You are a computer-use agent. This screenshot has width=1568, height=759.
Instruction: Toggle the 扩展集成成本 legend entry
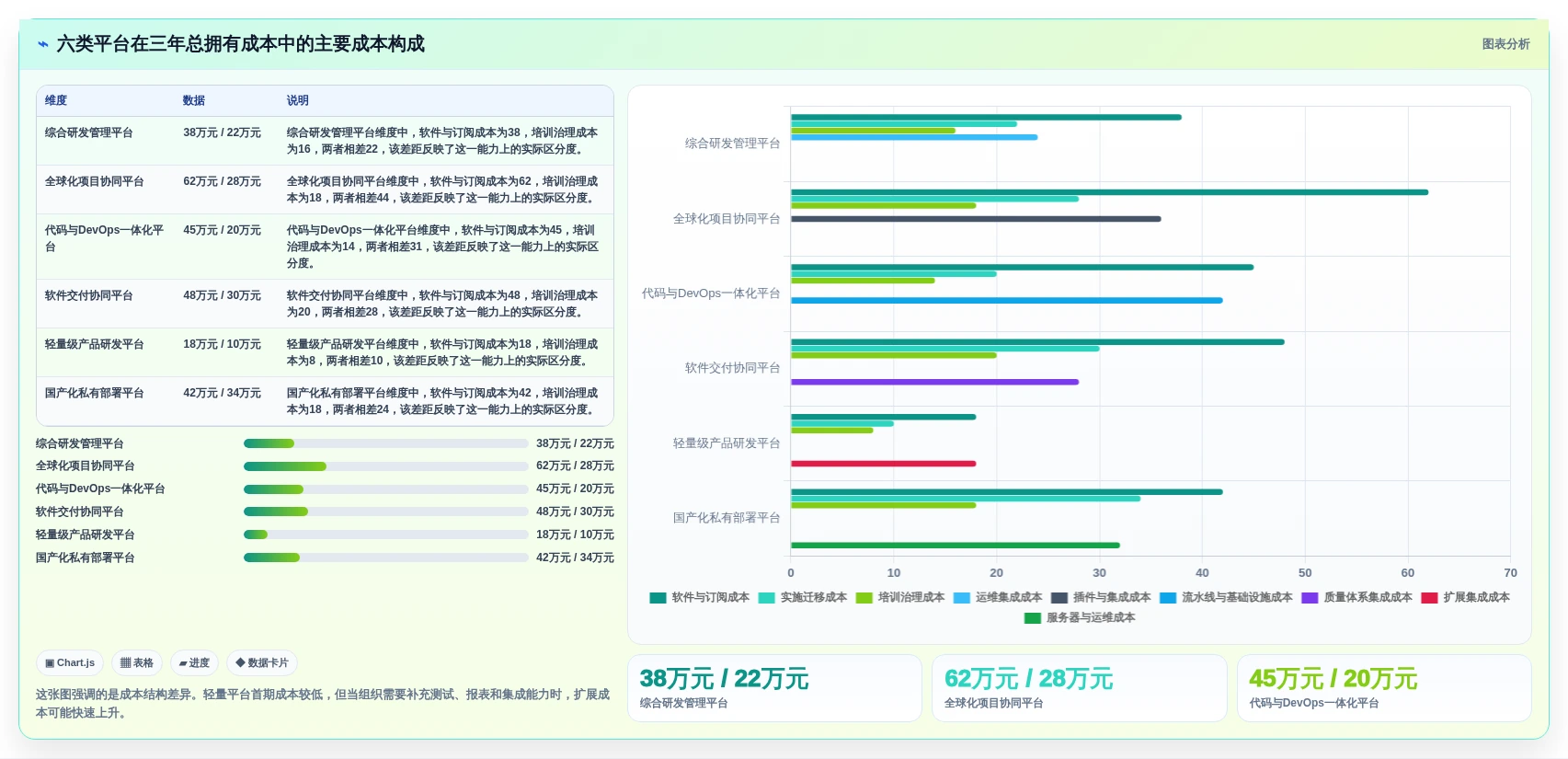[x=1465, y=598]
